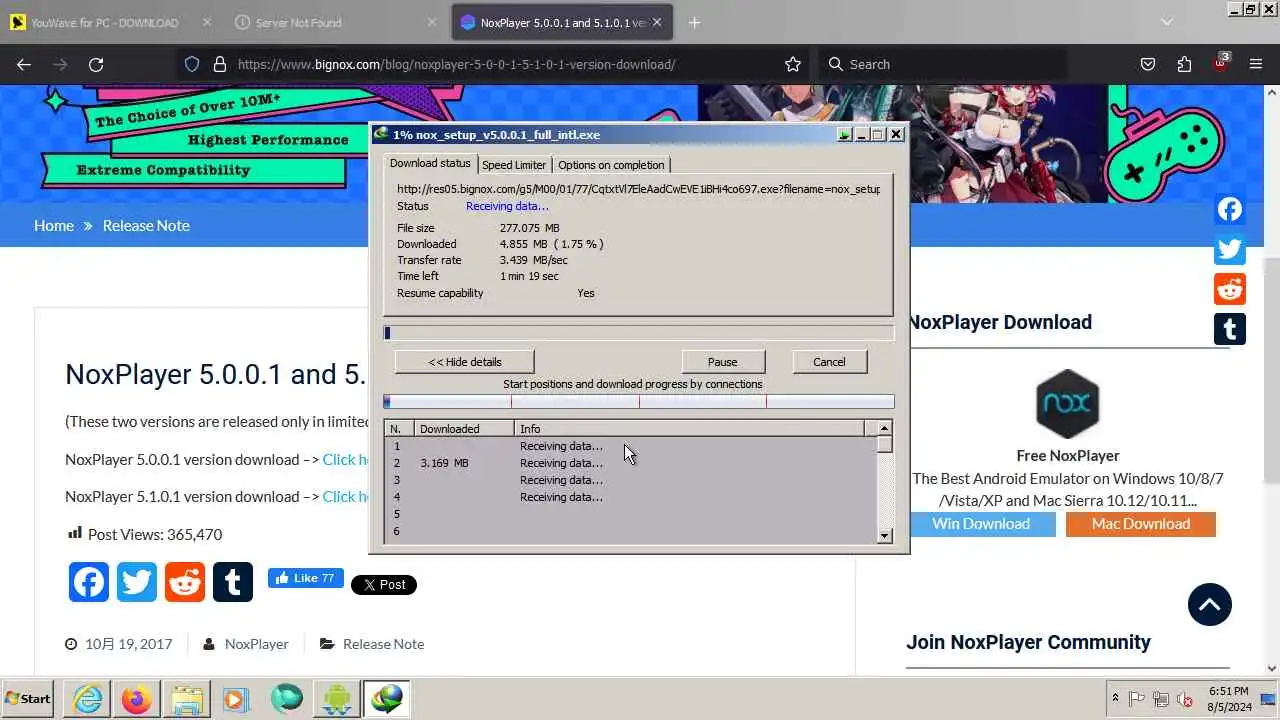
Task: Click the Mac Download button
Action: tap(1141, 524)
